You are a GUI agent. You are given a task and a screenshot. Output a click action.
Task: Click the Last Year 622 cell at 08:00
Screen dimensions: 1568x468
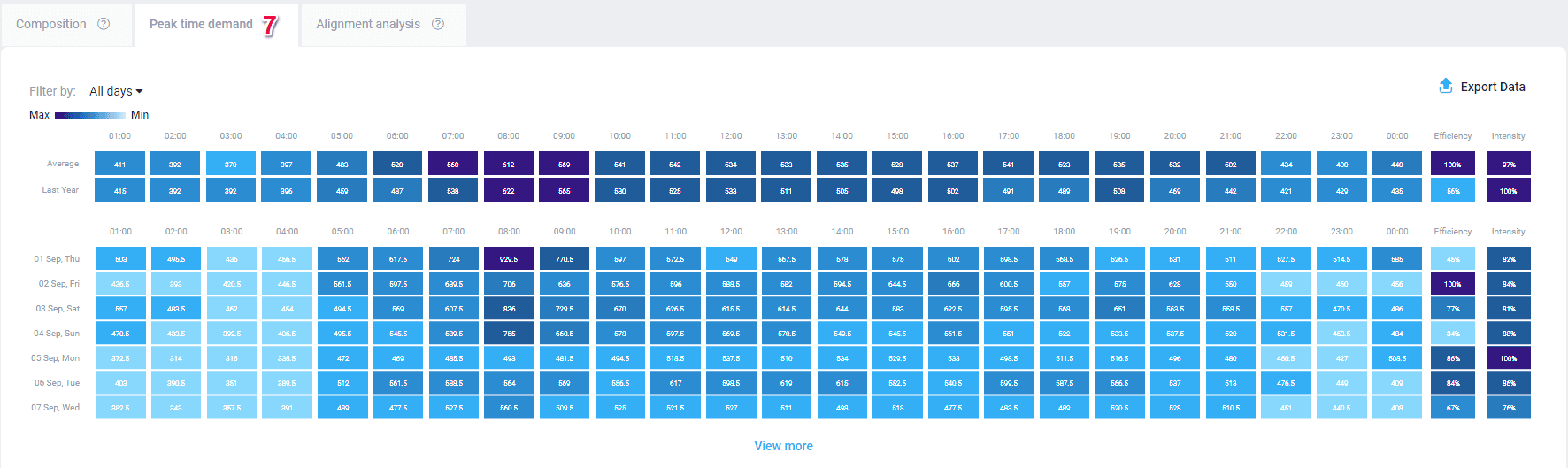pos(509,190)
